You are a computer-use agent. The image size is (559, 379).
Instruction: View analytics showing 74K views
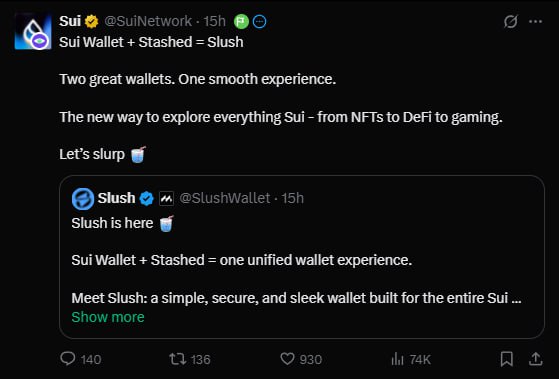[x=411, y=359]
